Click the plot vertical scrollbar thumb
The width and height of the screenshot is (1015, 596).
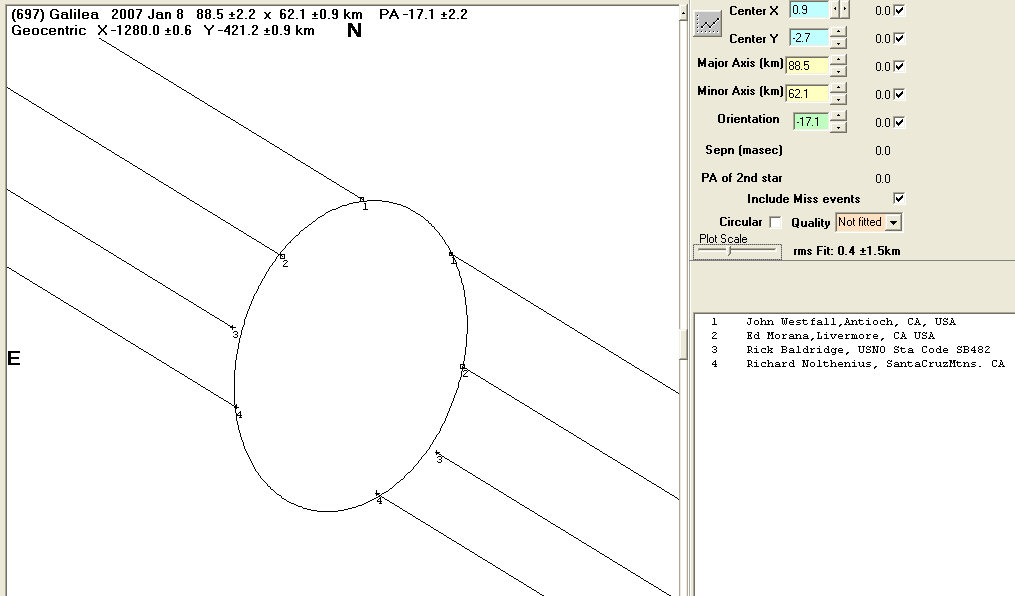(x=684, y=344)
